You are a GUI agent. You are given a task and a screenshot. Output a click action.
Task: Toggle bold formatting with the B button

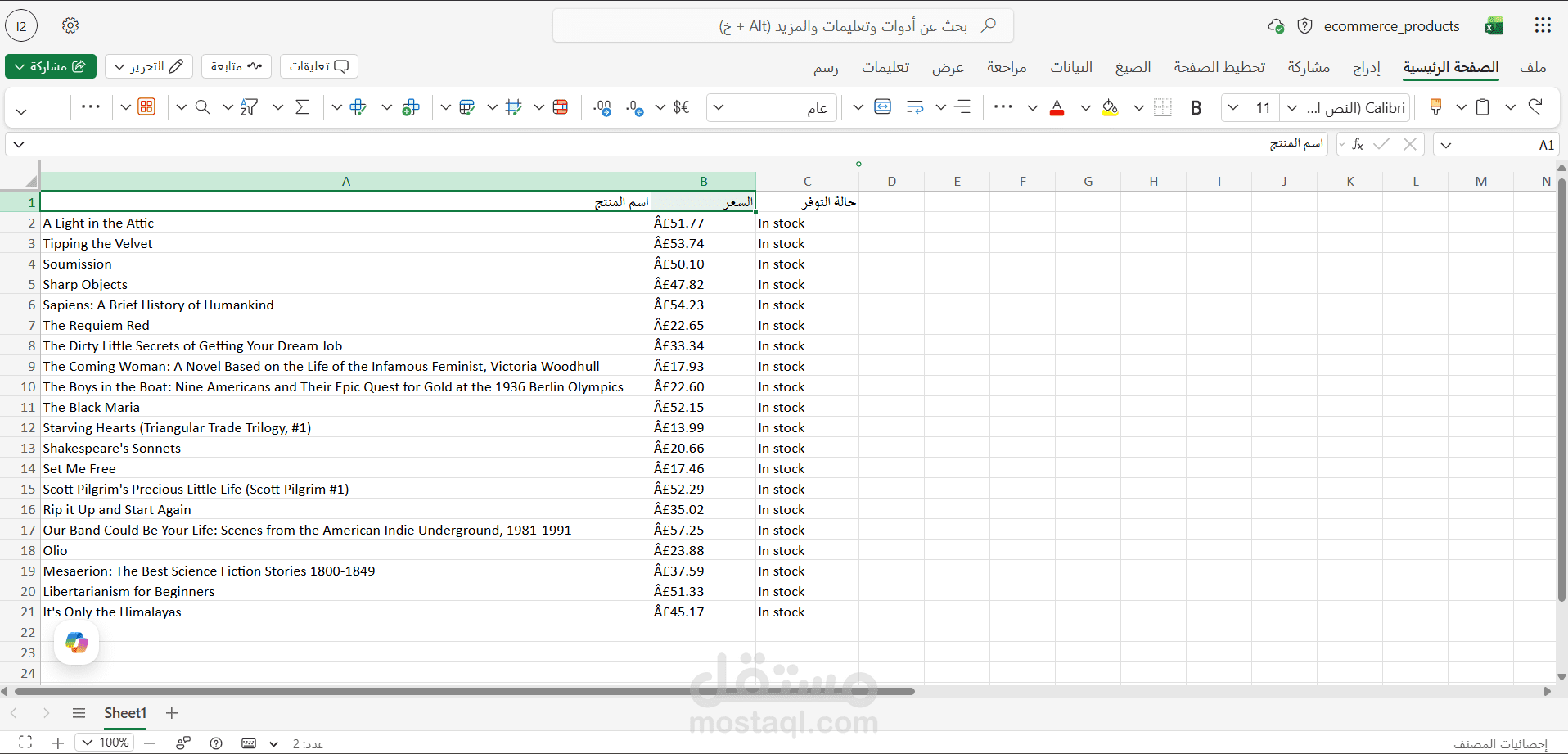tap(1196, 107)
